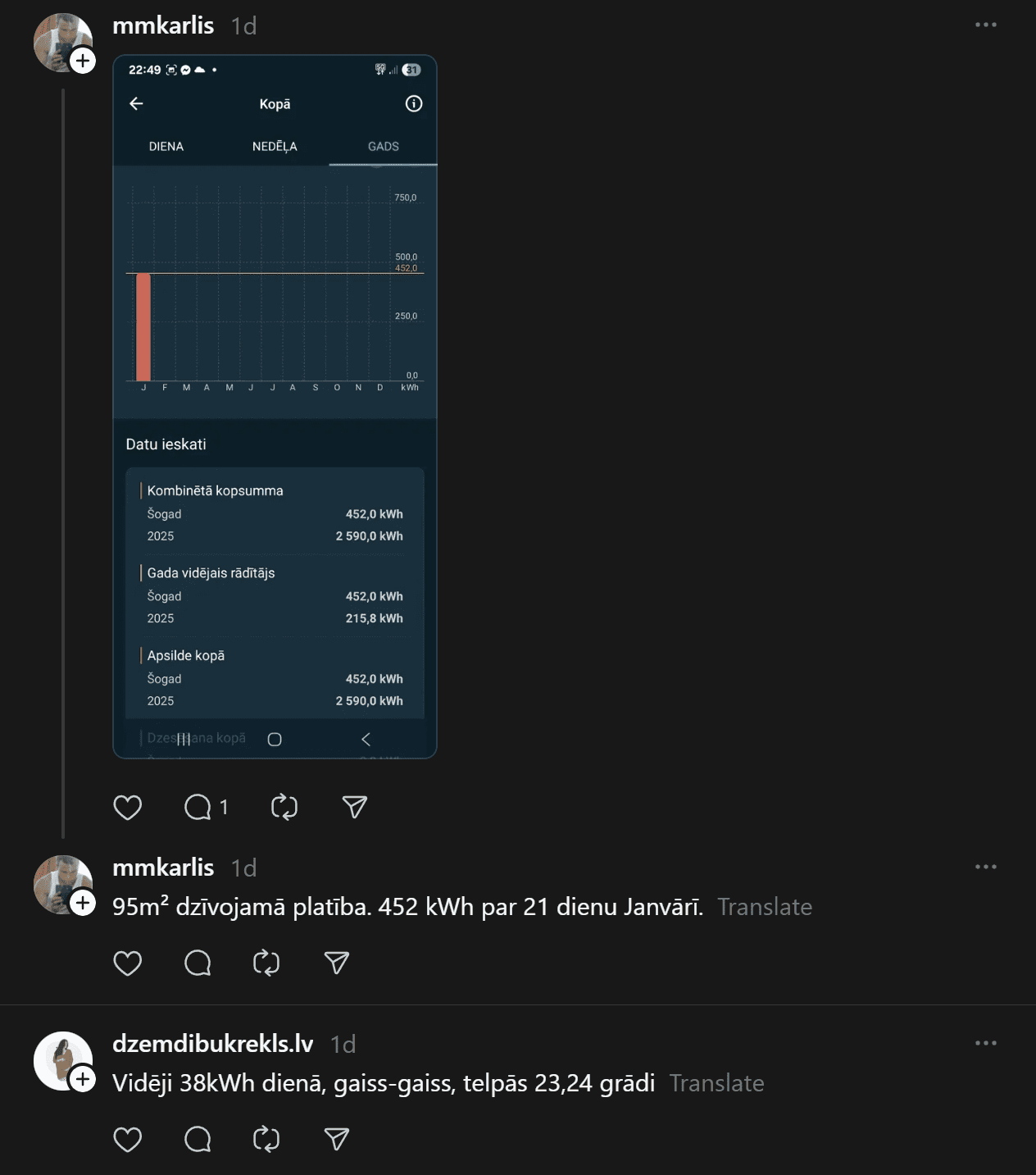Open replies on mmkarlis's screenshot post
Screen dimensions: 1036x1175
pyautogui.click(x=198, y=808)
